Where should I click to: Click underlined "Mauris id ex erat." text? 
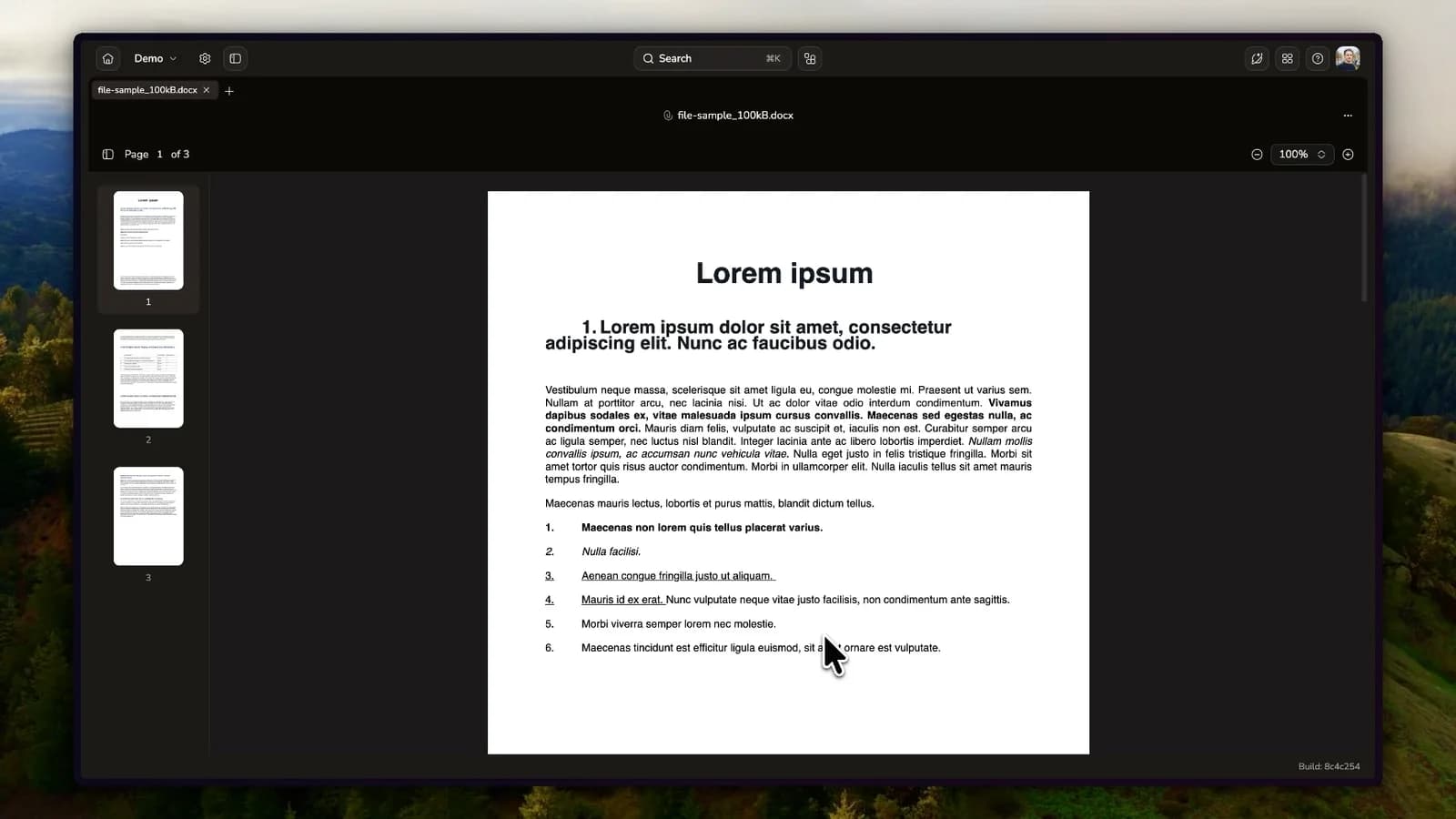(x=622, y=600)
